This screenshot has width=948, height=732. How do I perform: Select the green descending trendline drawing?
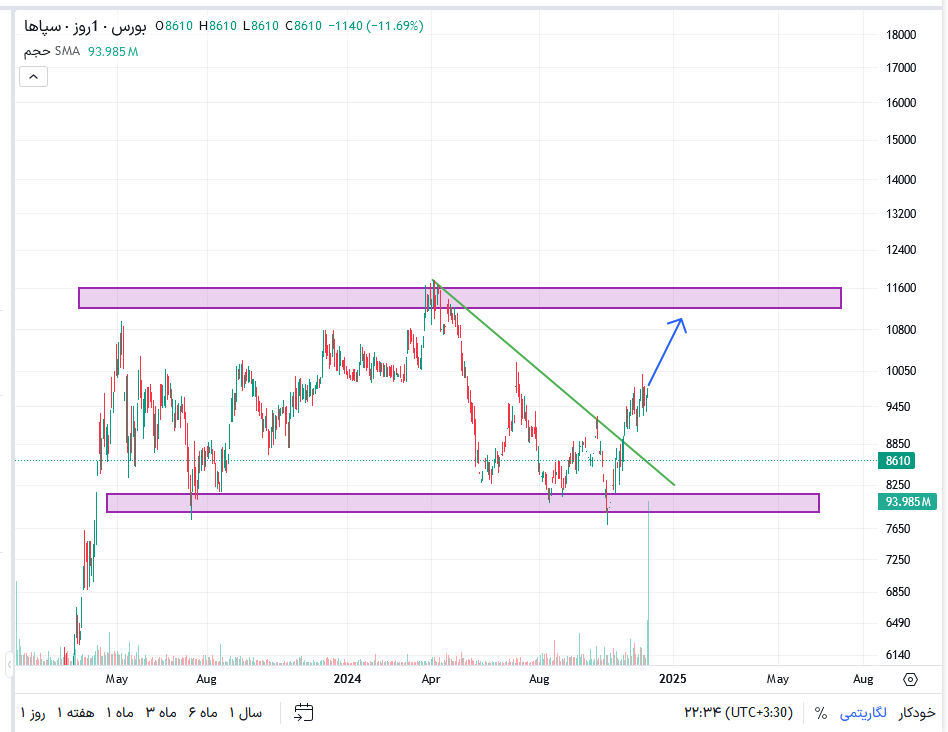pos(553,382)
